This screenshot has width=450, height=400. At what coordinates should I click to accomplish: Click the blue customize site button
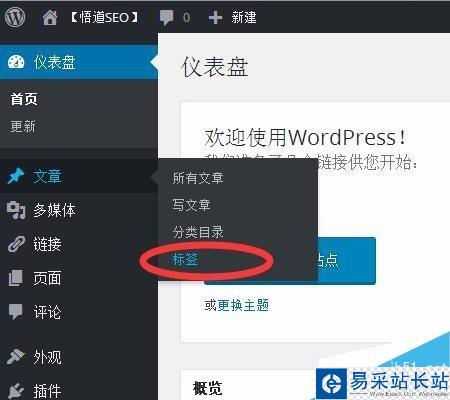347,261
